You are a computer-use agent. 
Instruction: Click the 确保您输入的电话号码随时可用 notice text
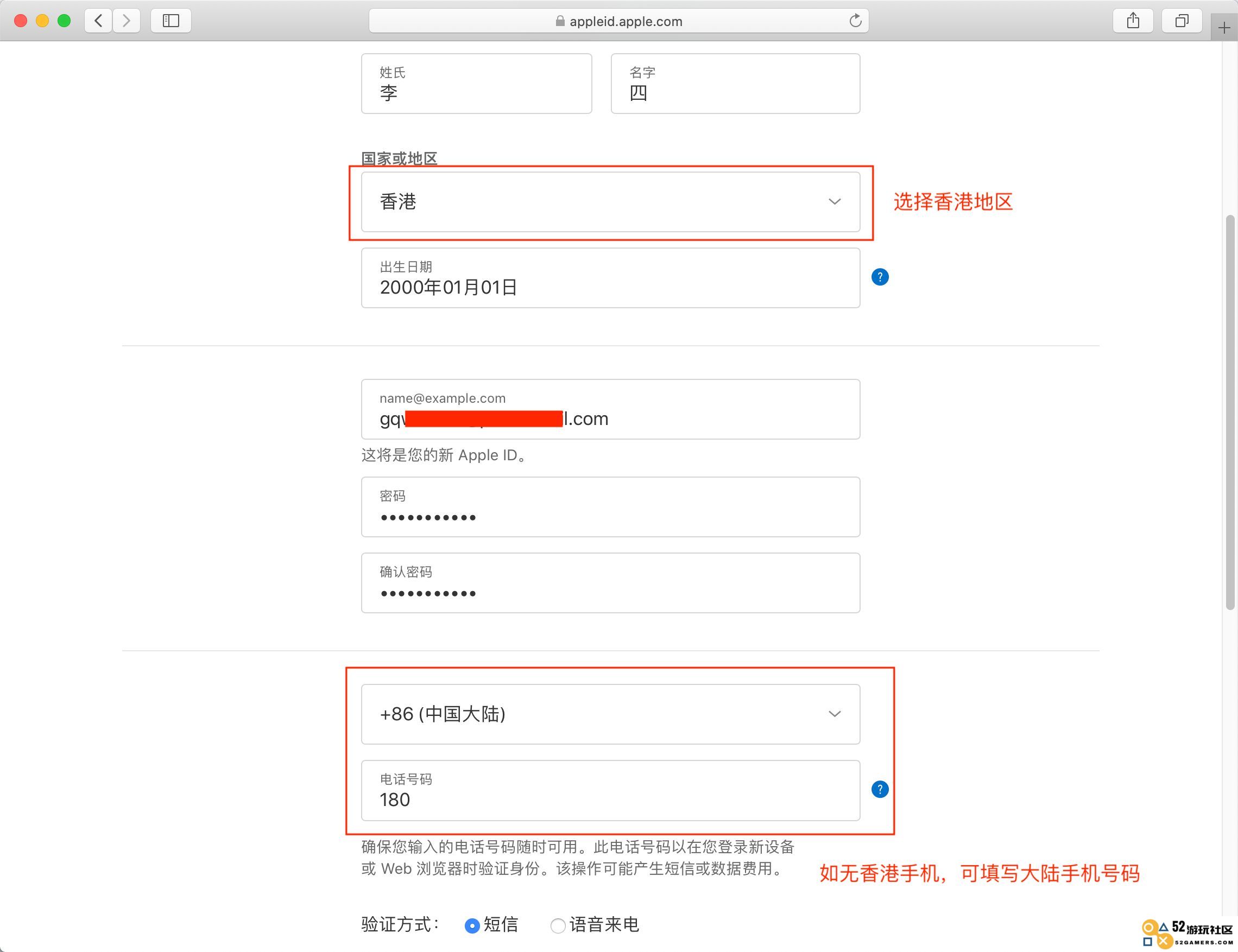tap(578, 858)
